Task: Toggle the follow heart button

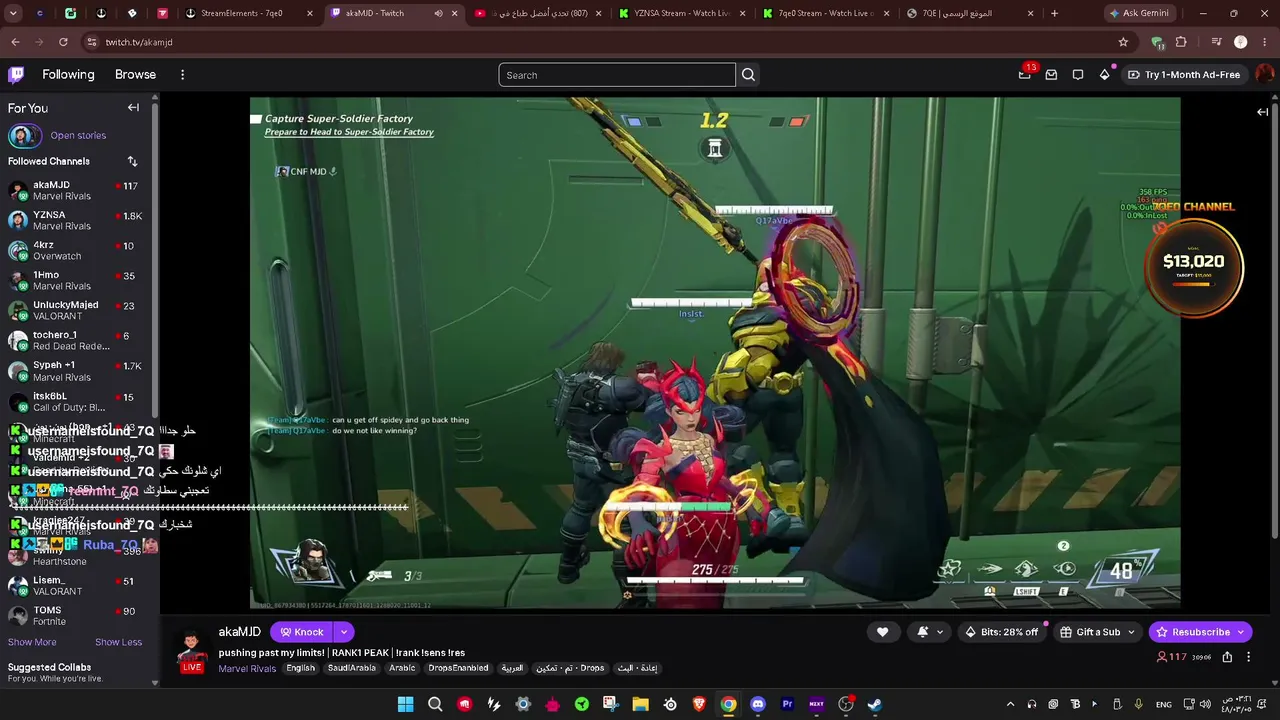Action: click(x=882, y=632)
